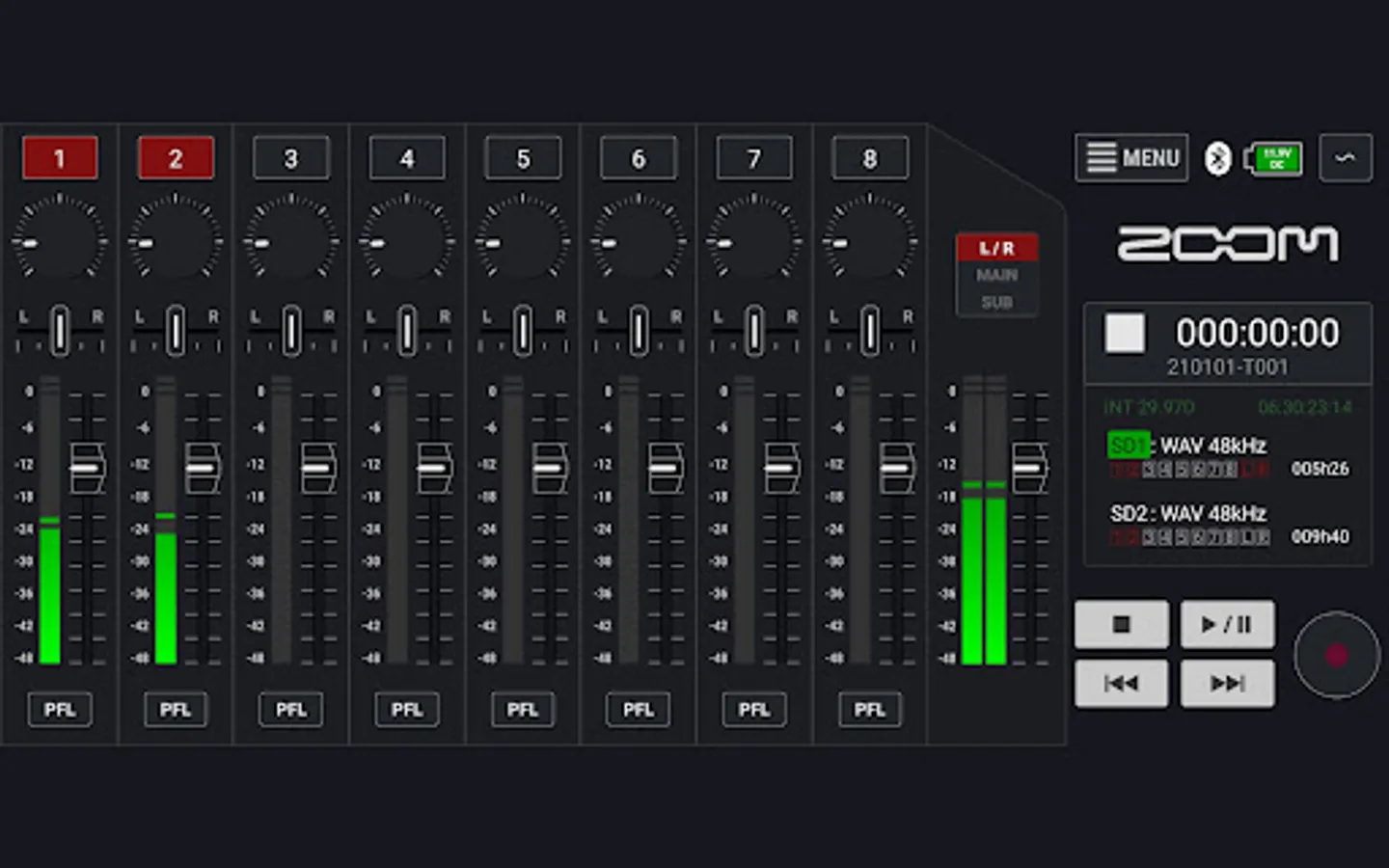Arm track 7 for recording
This screenshot has height=868, width=1389.
pos(754,158)
